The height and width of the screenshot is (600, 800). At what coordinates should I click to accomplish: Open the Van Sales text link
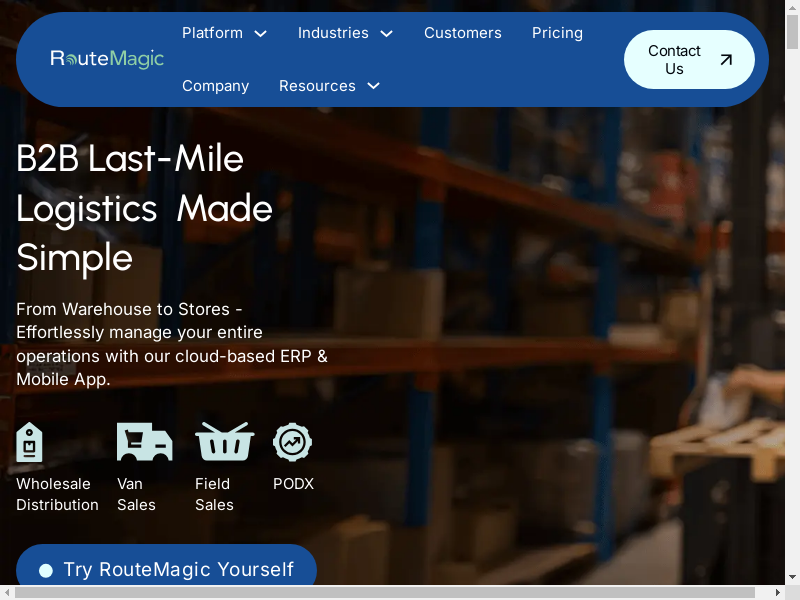pos(136,494)
